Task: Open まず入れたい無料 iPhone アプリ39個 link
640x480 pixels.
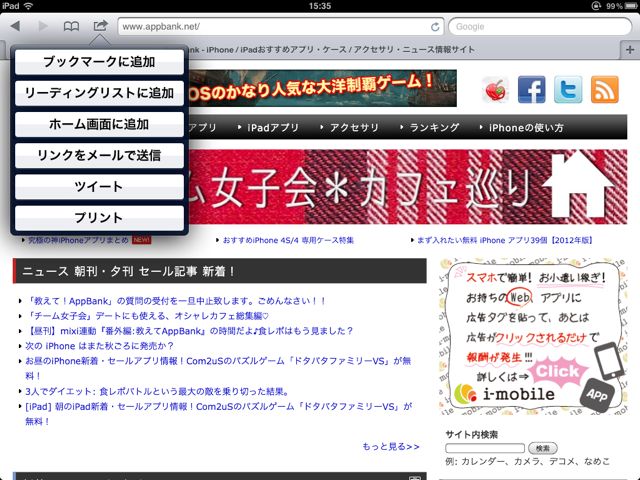Action: 504,240
